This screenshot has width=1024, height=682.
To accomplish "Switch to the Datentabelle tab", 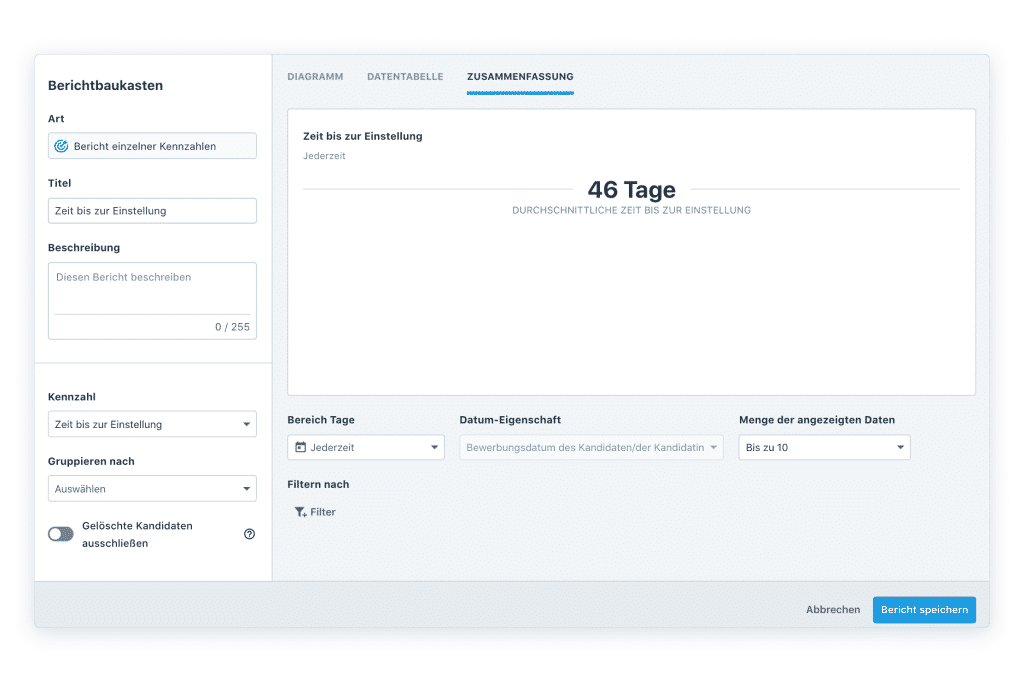I will tap(405, 77).
